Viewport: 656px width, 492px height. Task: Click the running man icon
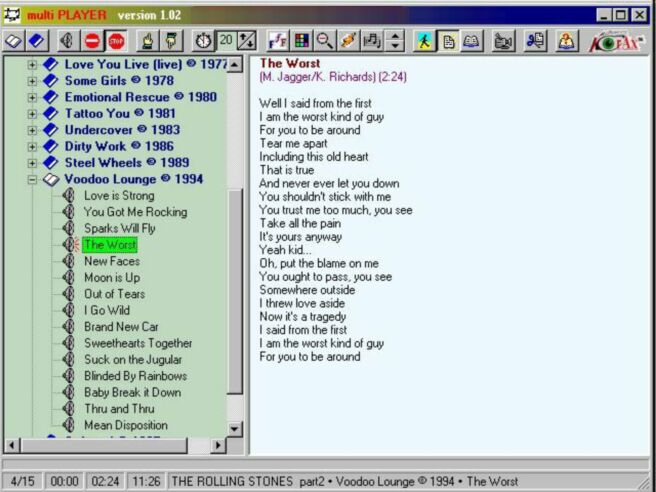[424, 41]
